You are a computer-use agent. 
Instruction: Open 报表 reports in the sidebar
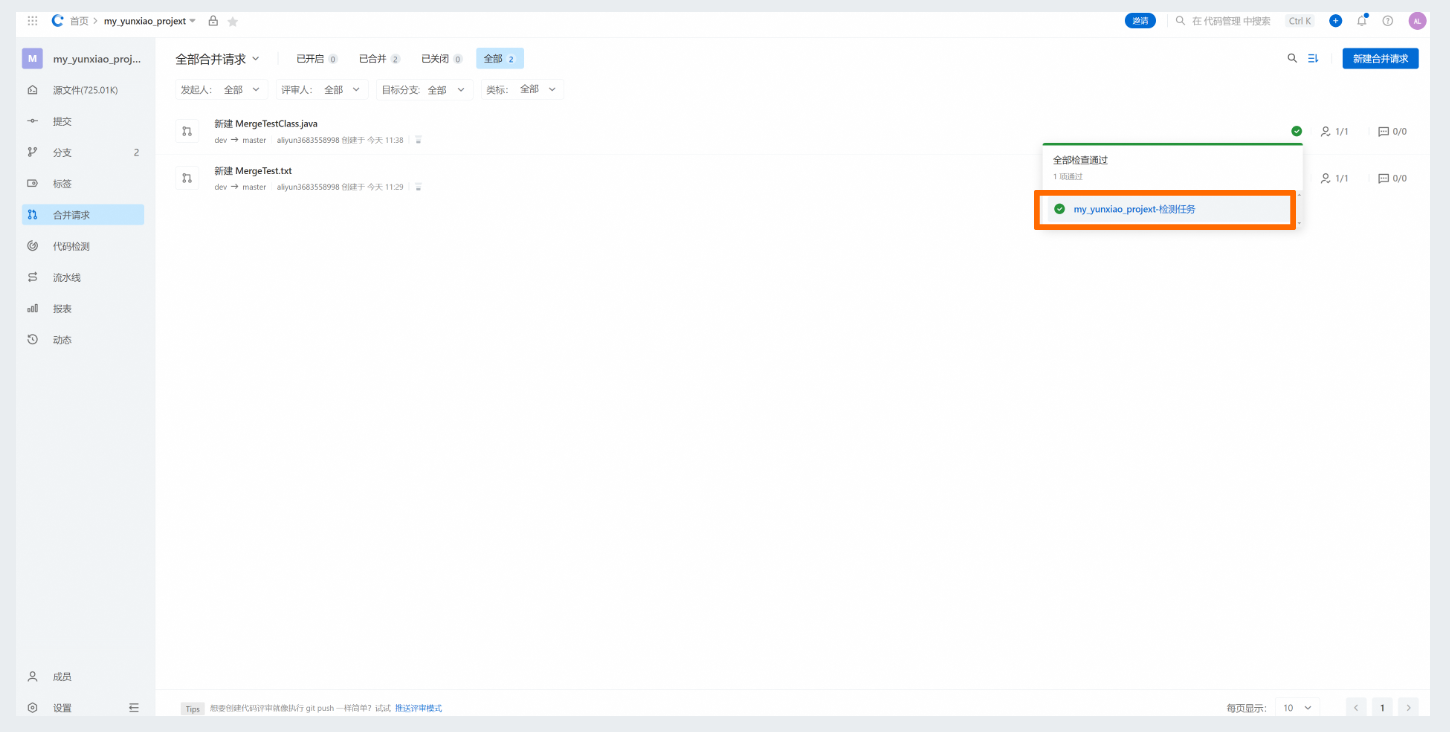click(83, 308)
